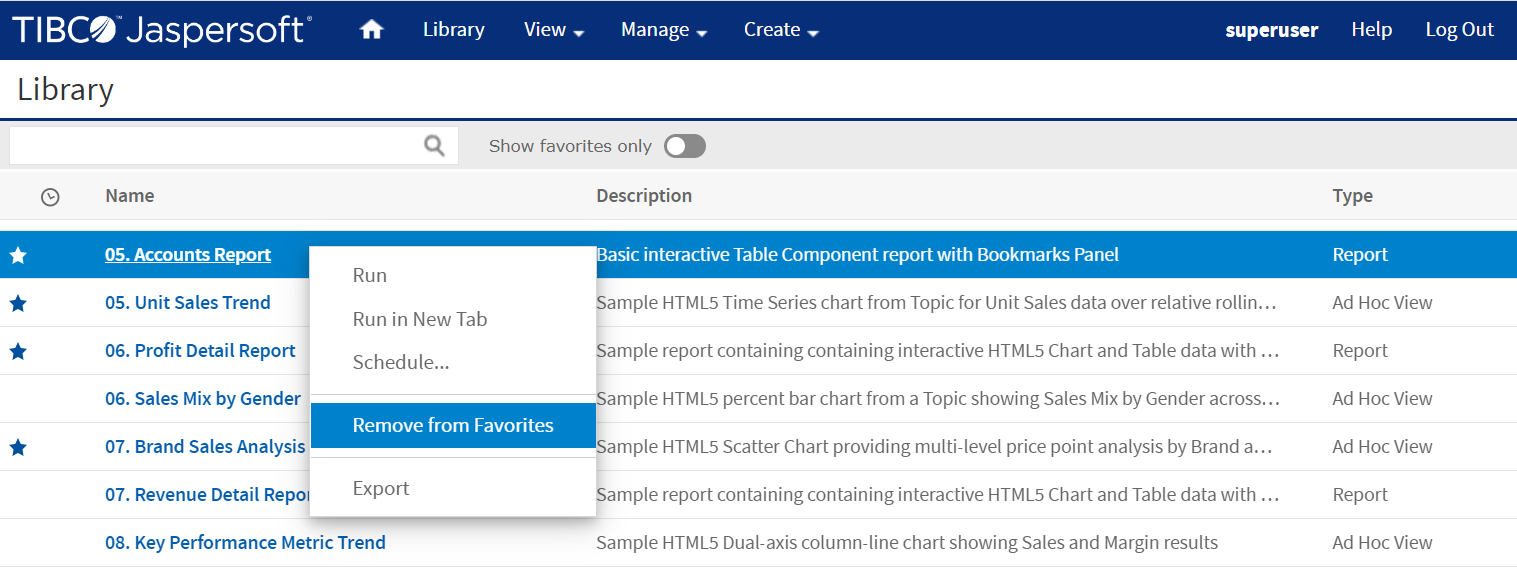
Task: Click the Type column header
Action: click(1352, 196)
